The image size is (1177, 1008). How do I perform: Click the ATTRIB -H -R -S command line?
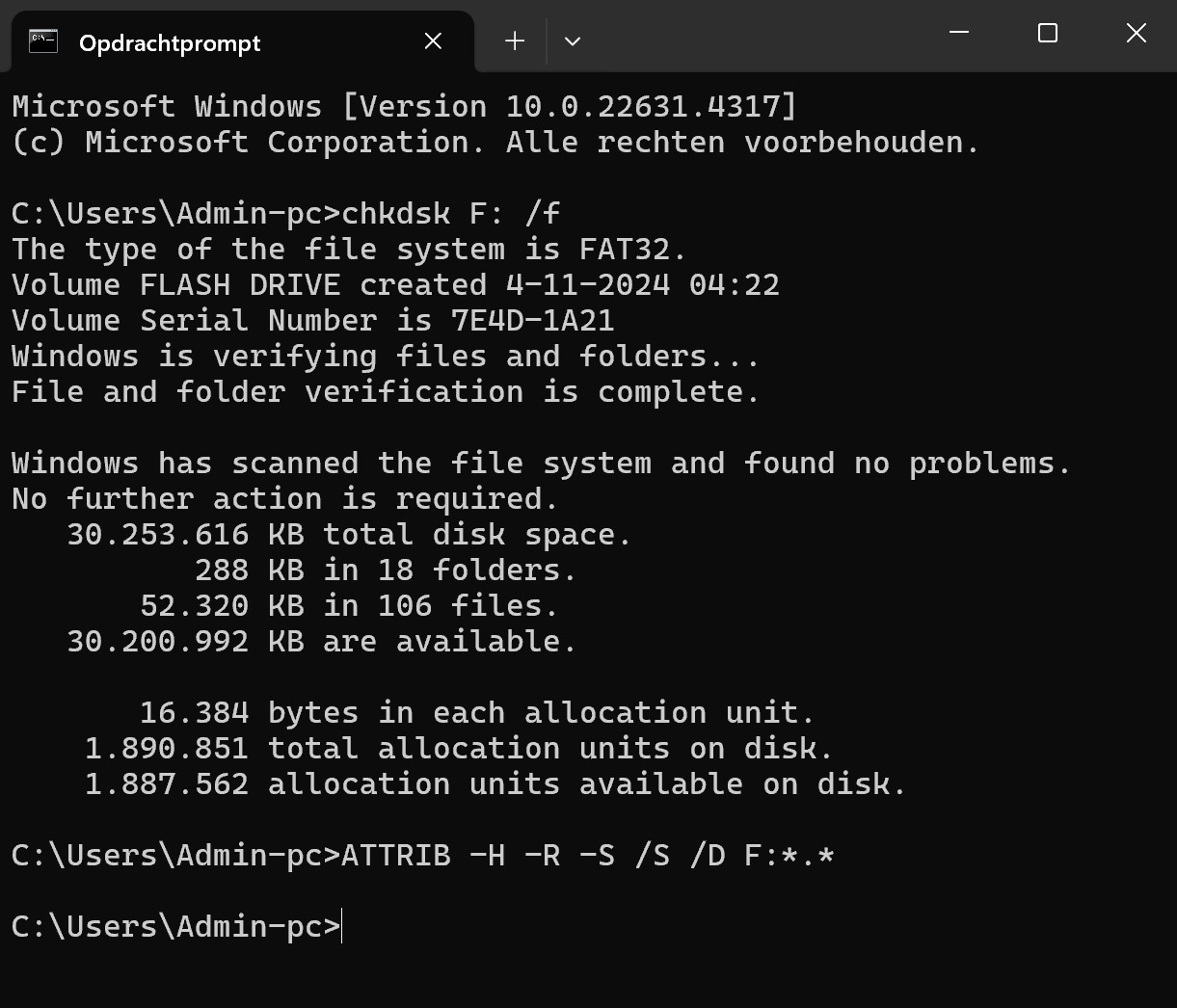588,856
